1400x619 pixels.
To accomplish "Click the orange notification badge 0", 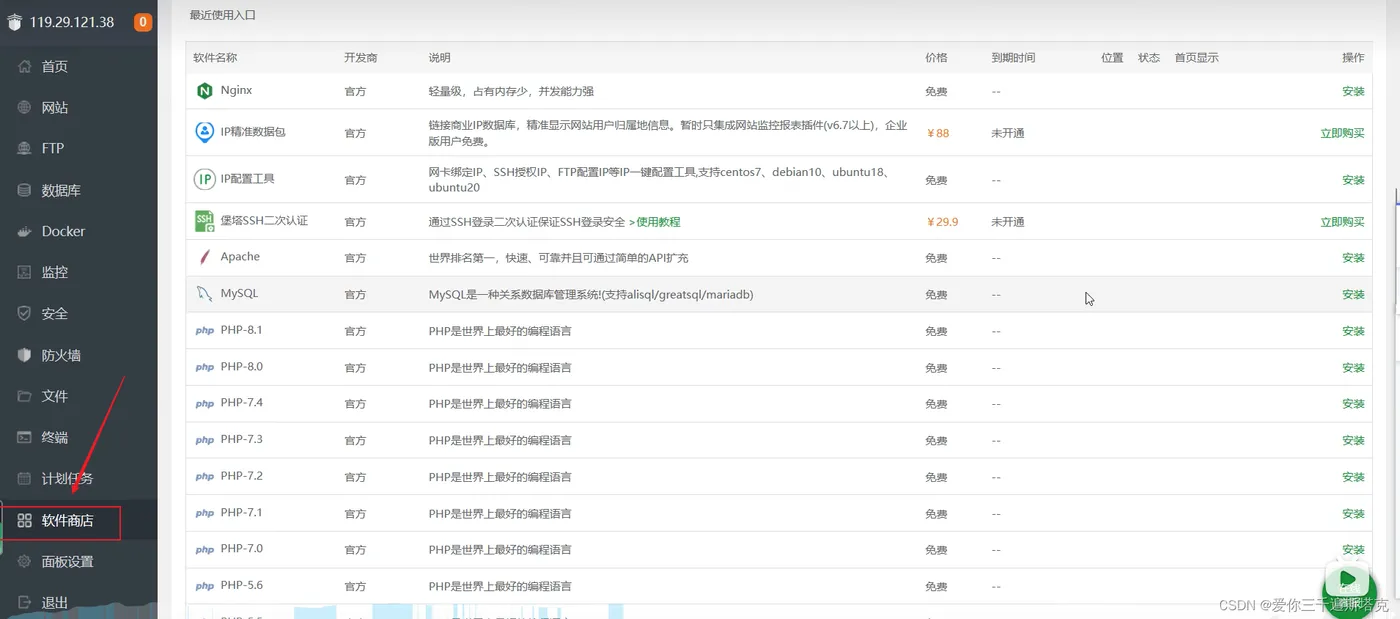I will 143,21.
